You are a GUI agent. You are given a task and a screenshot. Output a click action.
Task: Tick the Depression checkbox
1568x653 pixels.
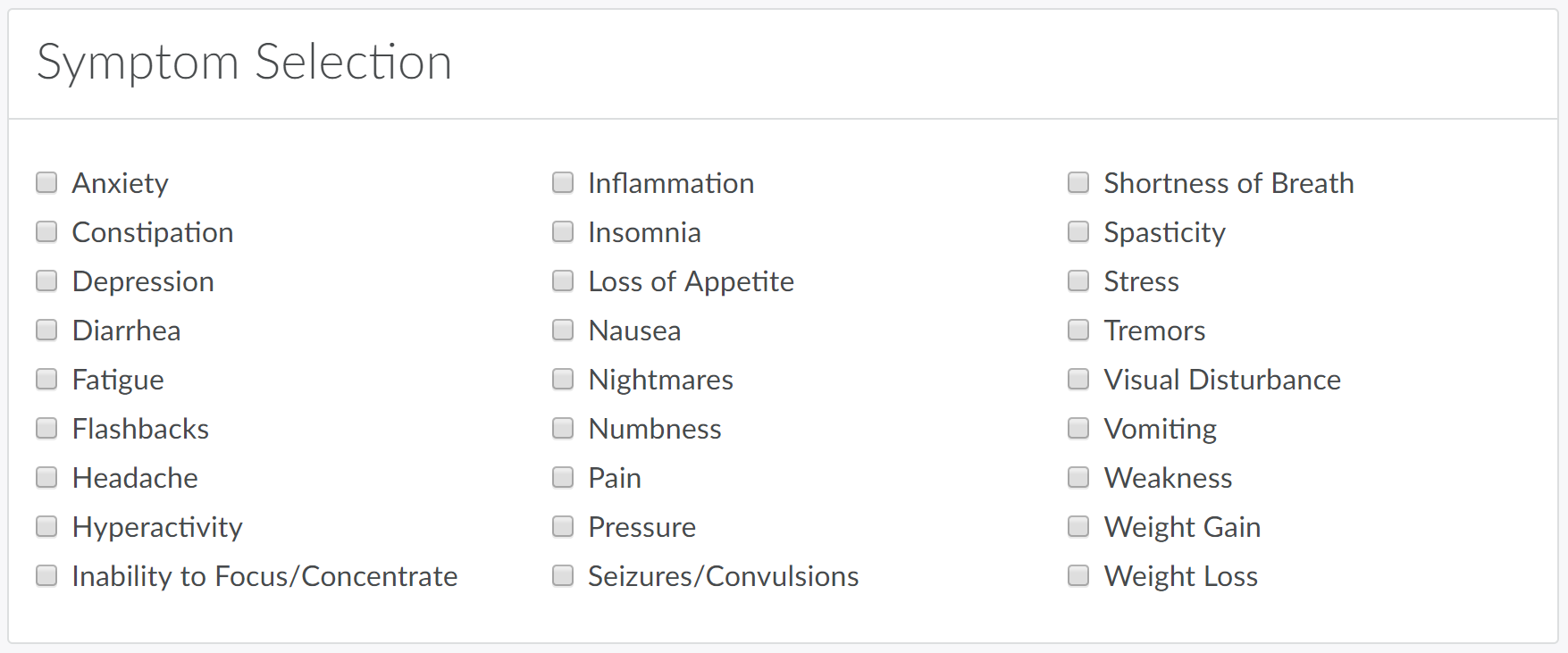pyautogui.click(x=46, y=281)
